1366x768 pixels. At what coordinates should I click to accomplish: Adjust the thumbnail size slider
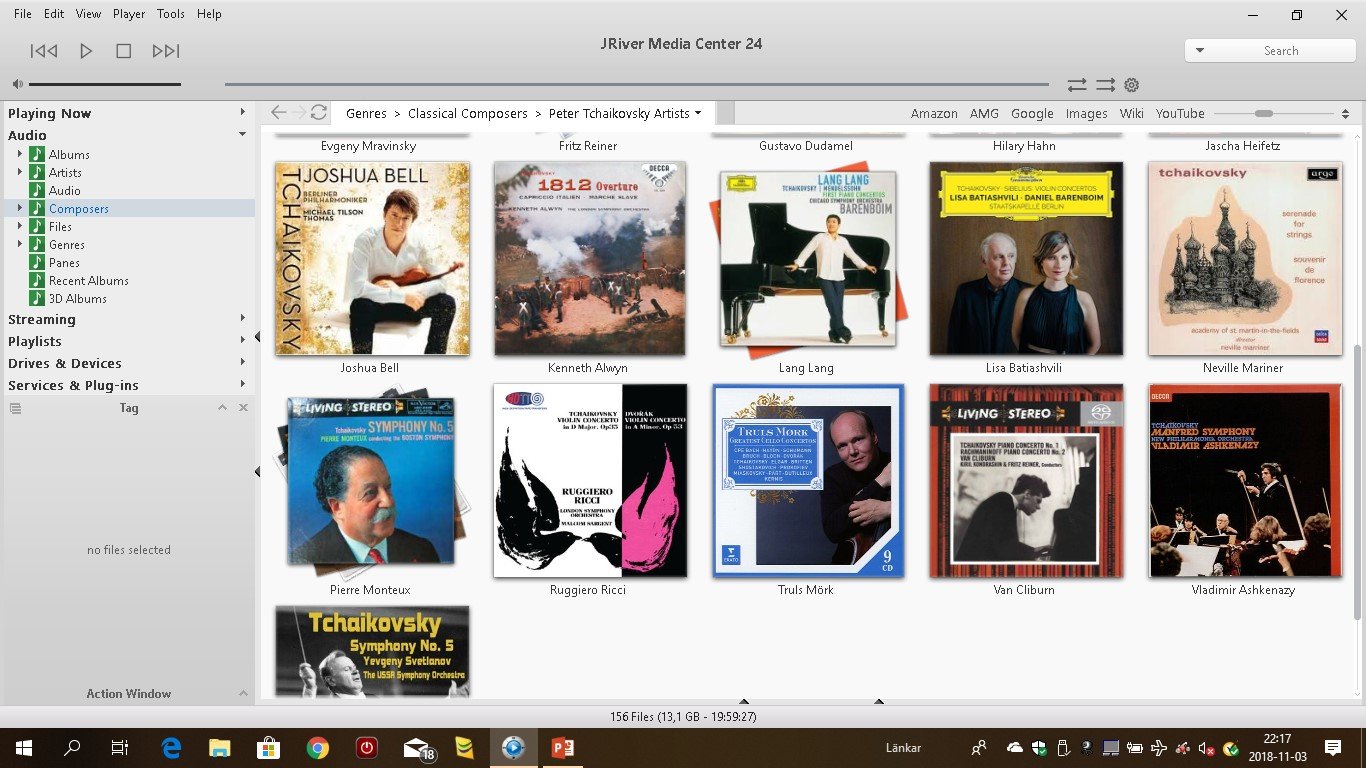[1264, 114]
